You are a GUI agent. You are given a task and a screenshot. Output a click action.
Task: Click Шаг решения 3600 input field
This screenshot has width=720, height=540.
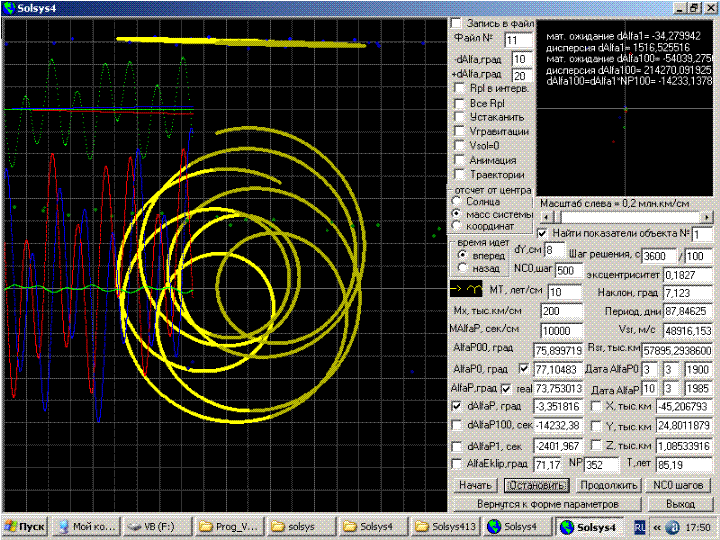click(x=659, y=256)
